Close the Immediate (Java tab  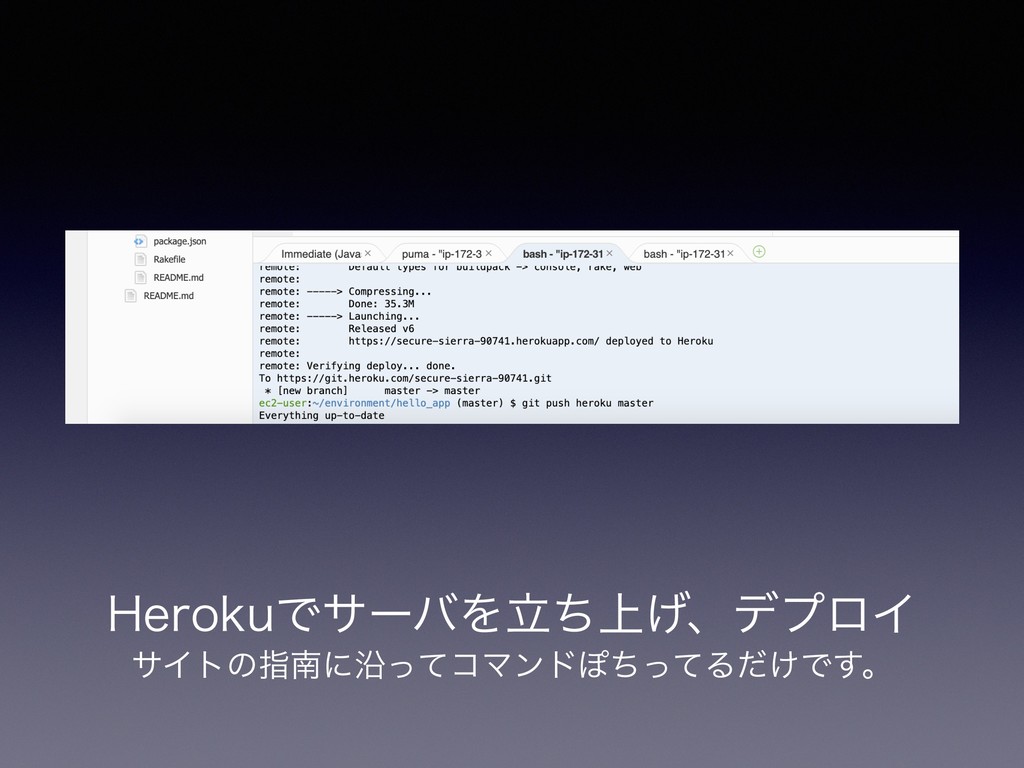coord(368,253)
